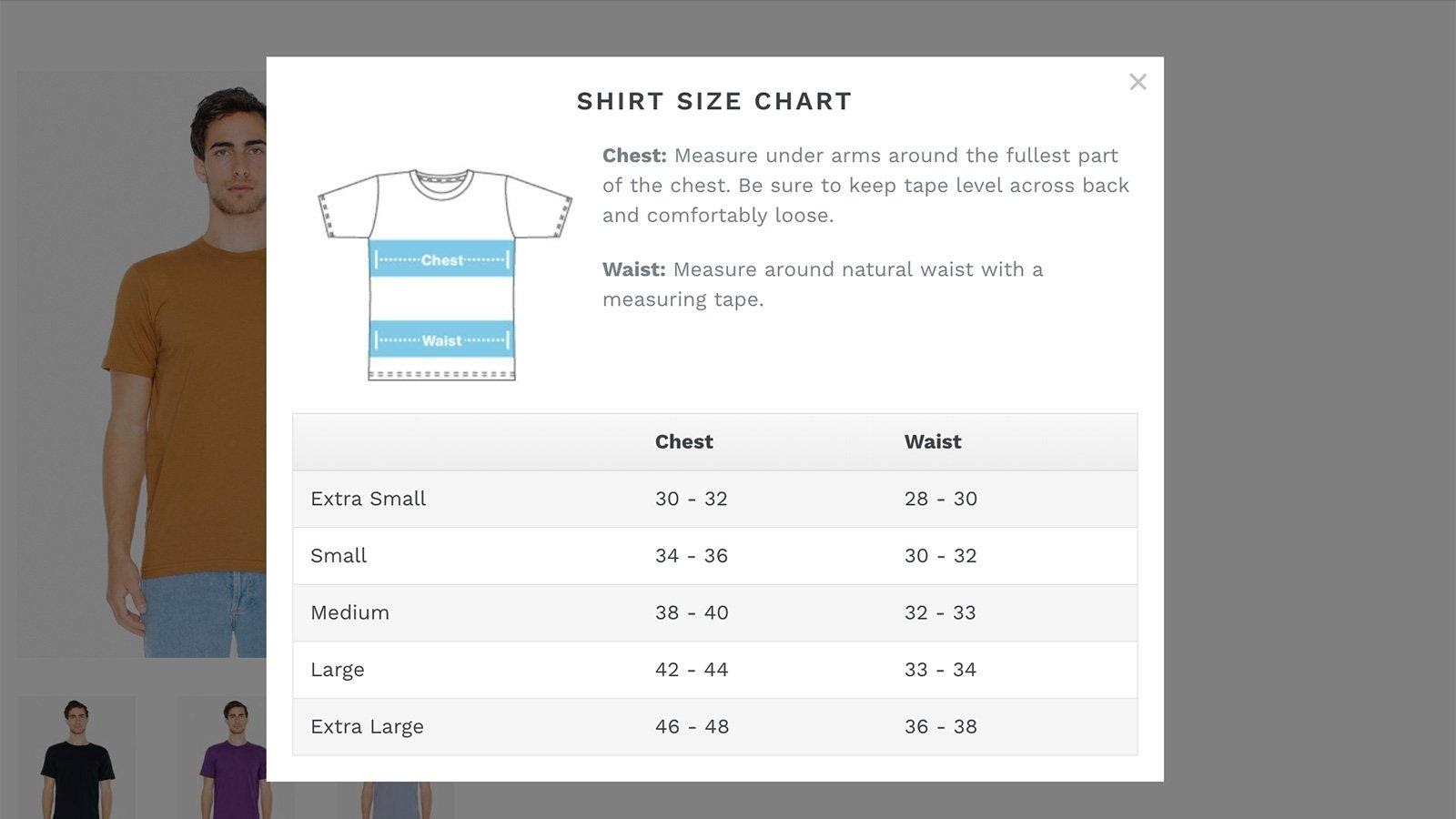Click the bold Chest measuring instruction label
The height and width of the screenshot is (819, 1456).
(634, 156)
